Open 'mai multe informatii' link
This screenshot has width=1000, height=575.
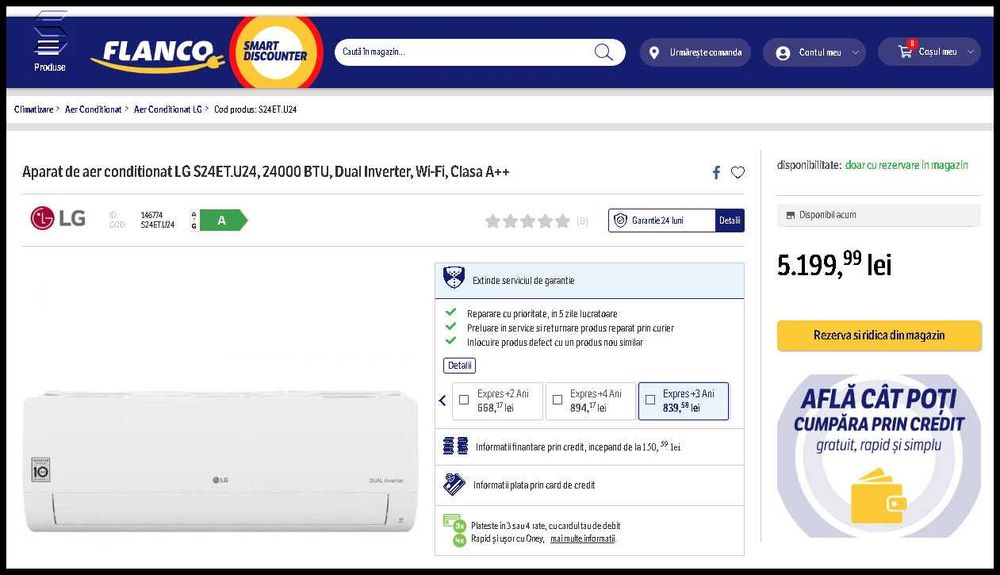583,539
